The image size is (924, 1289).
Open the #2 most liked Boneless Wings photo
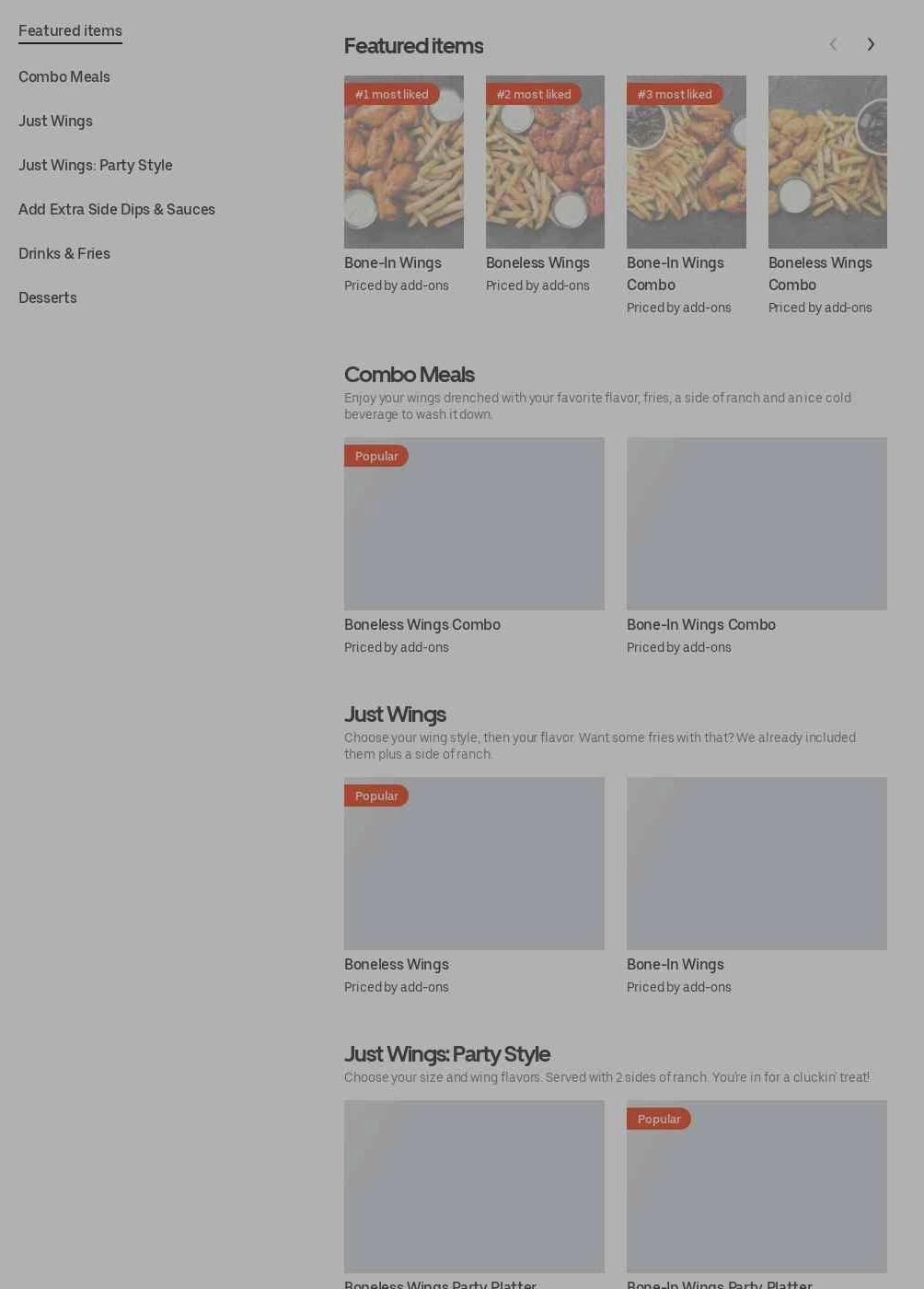tap(545, 162)
